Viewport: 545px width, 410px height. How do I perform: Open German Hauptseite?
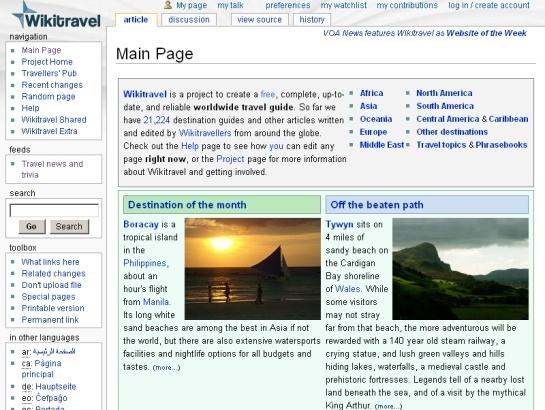point(56,386)
